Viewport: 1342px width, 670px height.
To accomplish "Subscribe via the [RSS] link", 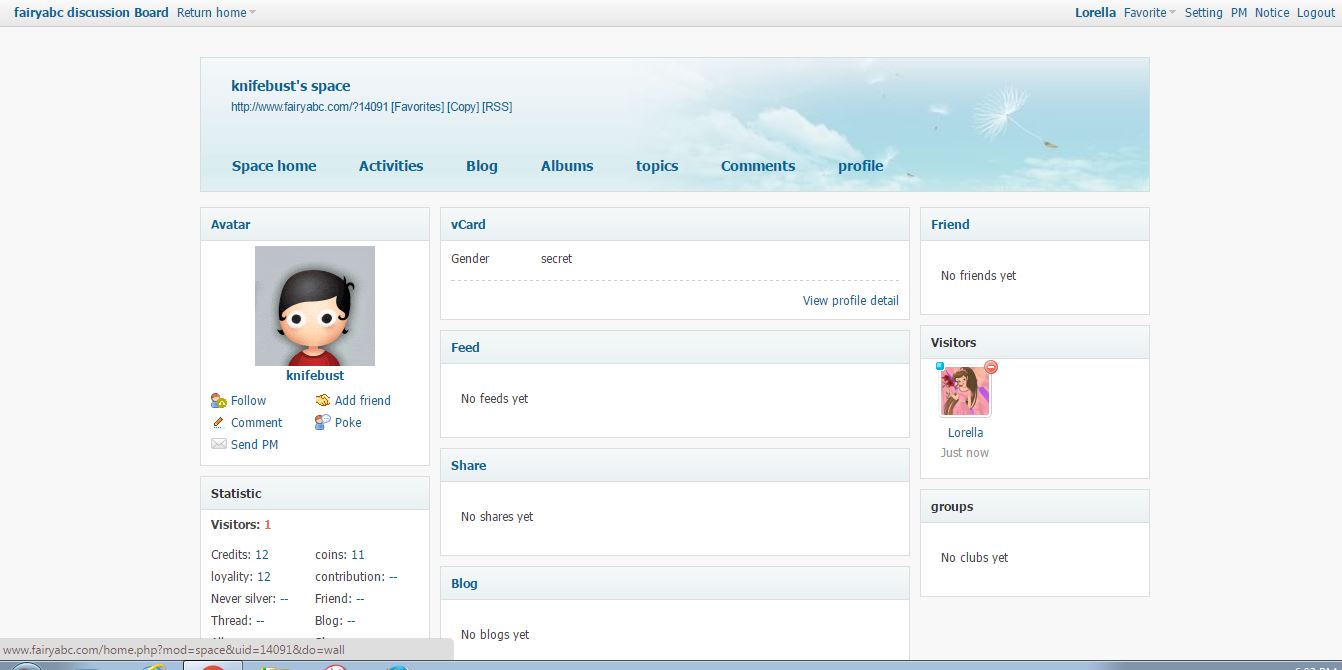I will click(497, 107).
